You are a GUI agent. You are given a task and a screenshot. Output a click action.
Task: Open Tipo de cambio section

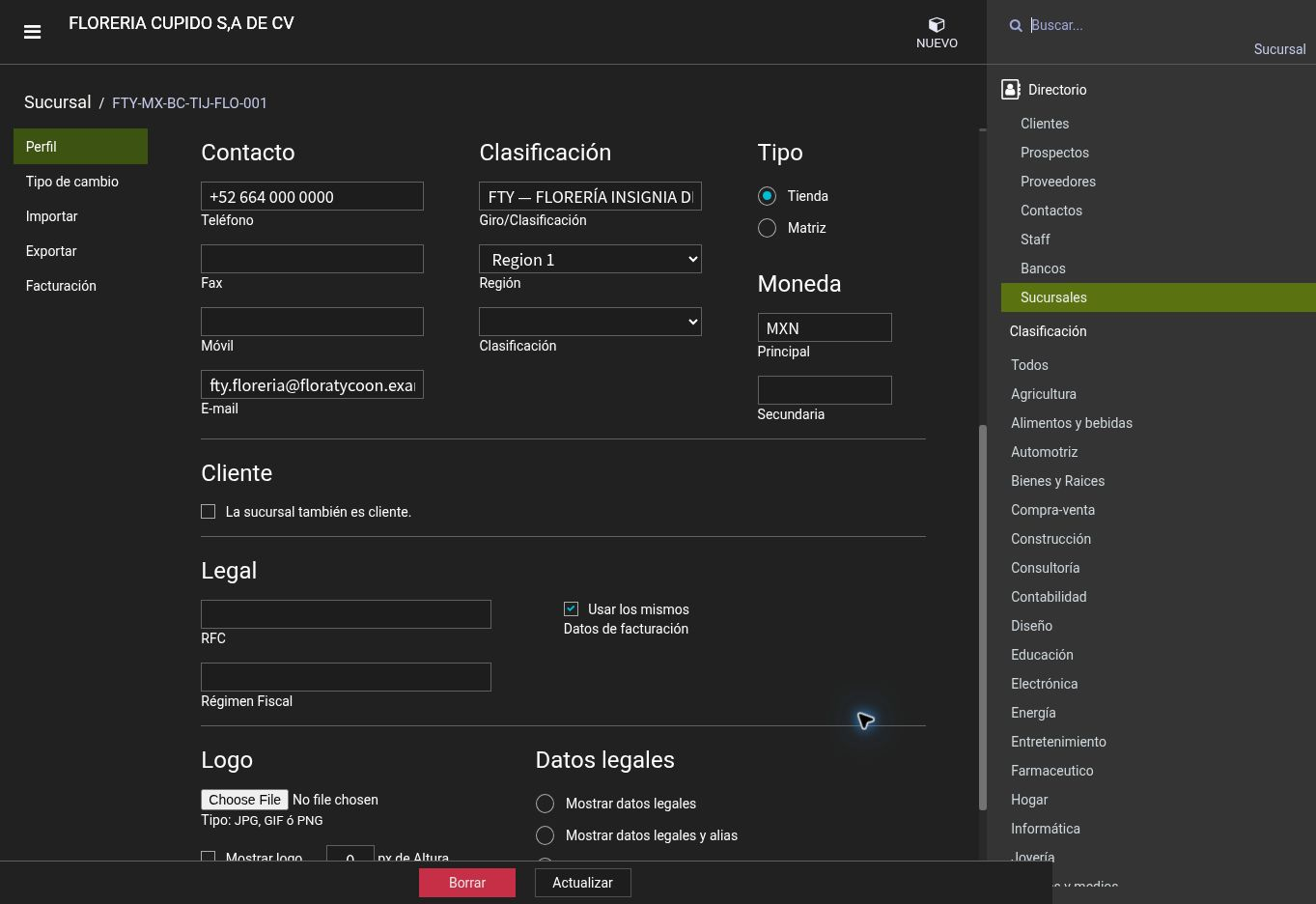(72, 182)
